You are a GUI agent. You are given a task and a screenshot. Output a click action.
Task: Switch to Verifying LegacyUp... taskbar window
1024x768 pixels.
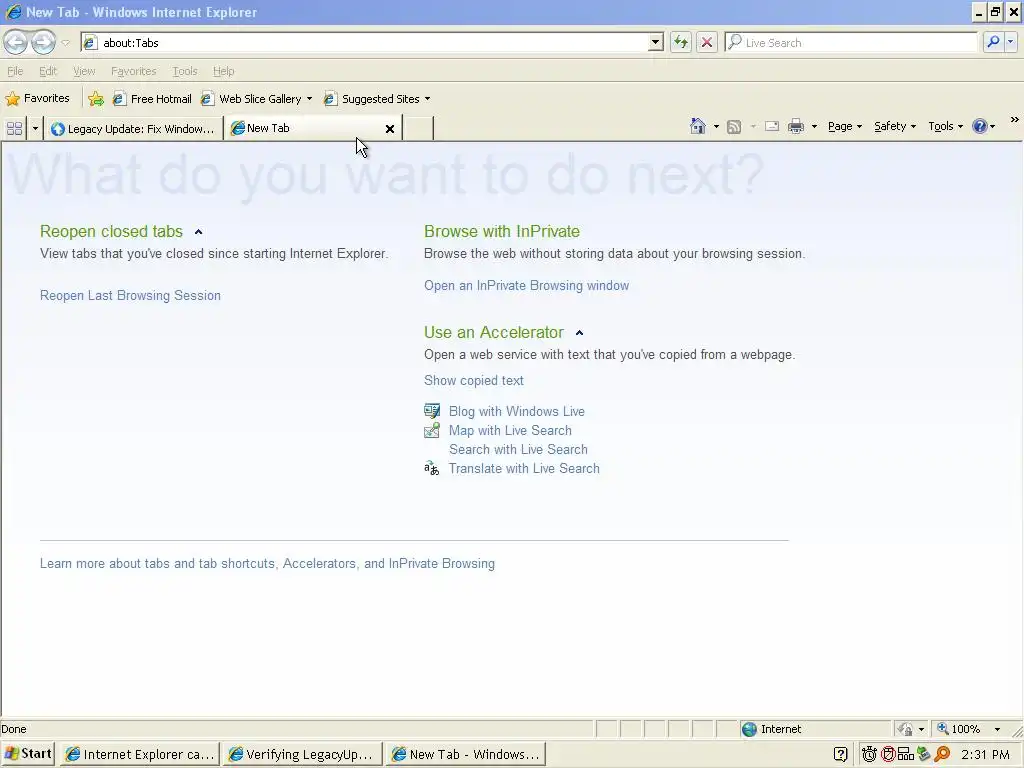[x=302, y=754]
